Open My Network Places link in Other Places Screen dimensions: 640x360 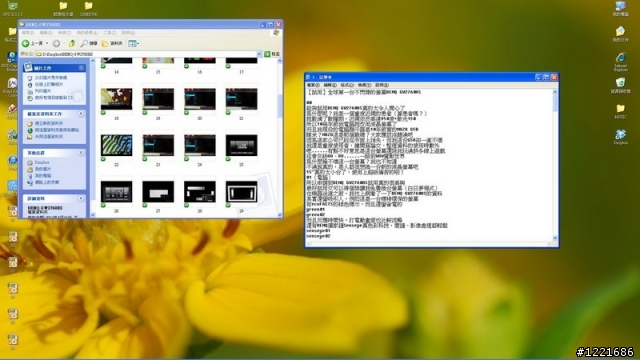click(x=43, y=182)
